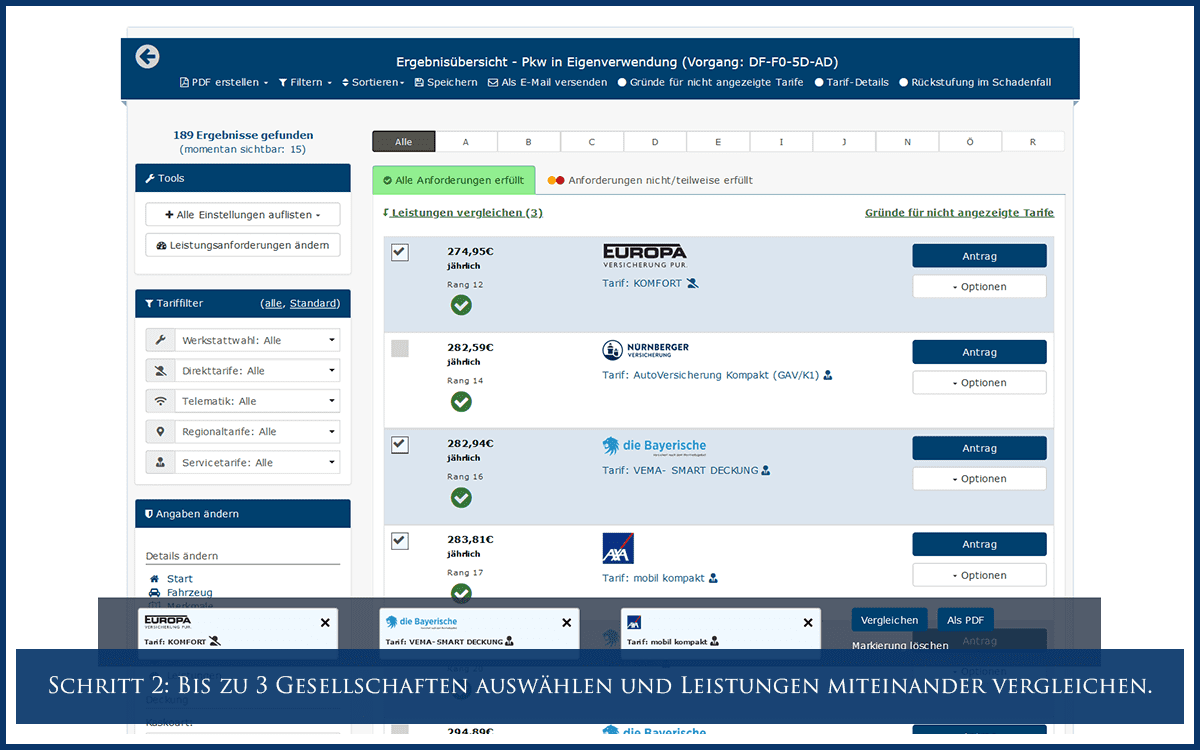Open the Filtern dropdown

tap(305, 82)
